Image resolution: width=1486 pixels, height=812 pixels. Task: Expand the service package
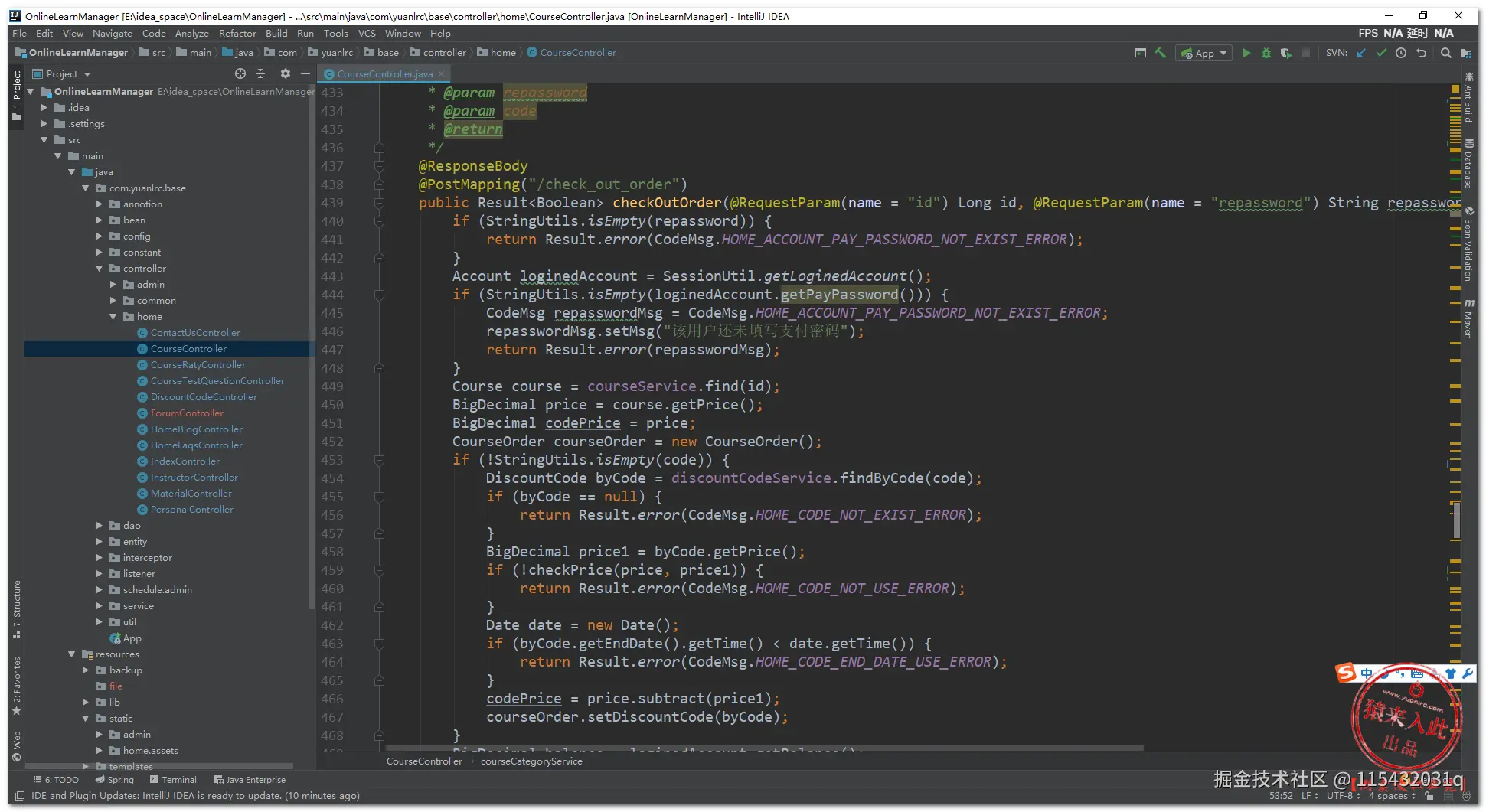click(x=100, y=606)
